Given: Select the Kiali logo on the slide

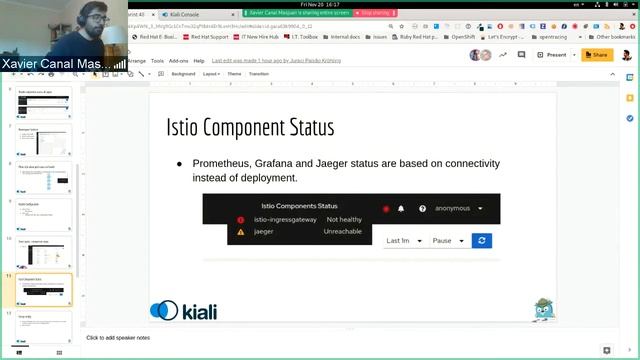Looking at the screenshot, I should click(183, 311).
